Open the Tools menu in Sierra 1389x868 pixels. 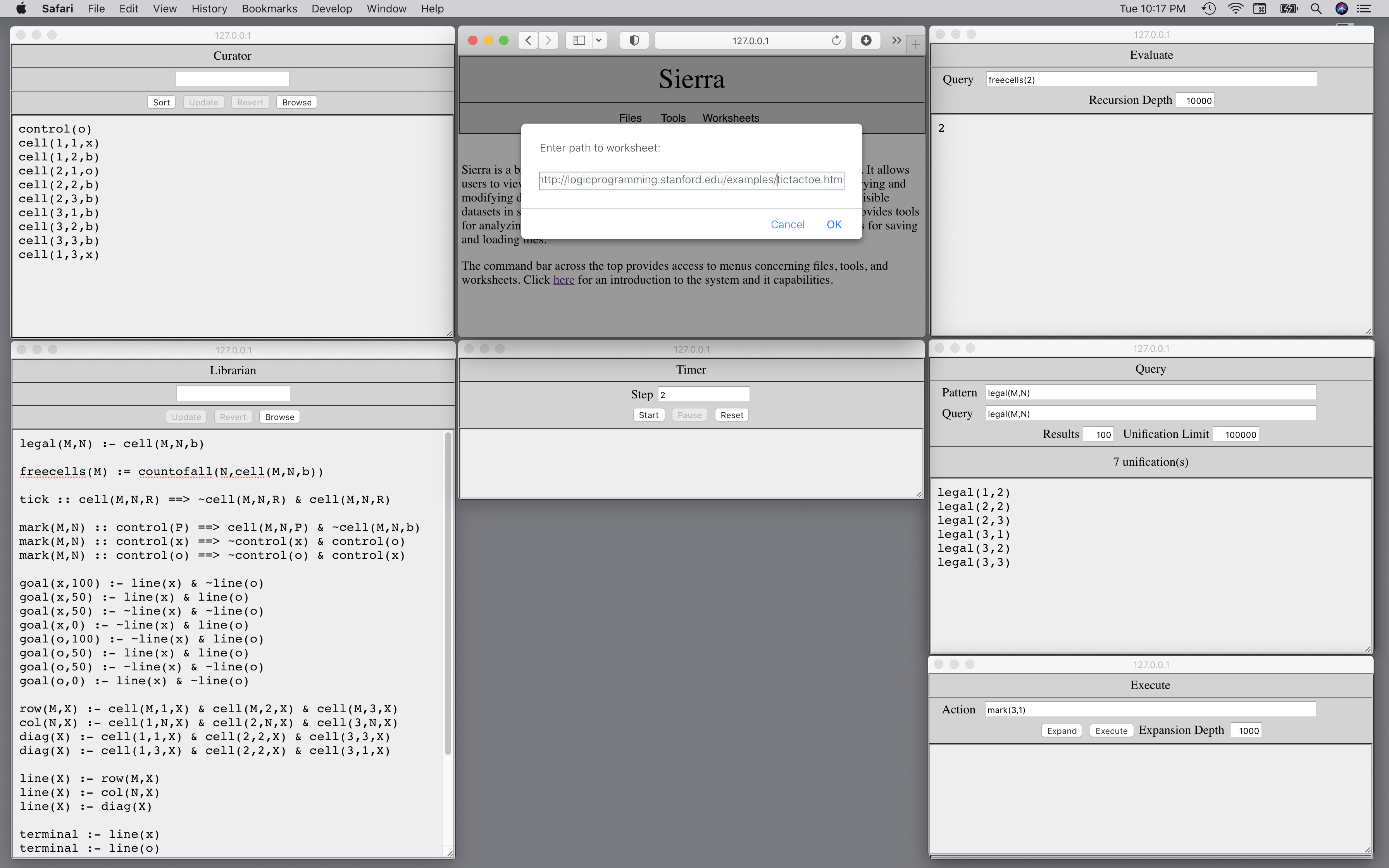coord(673,118)
